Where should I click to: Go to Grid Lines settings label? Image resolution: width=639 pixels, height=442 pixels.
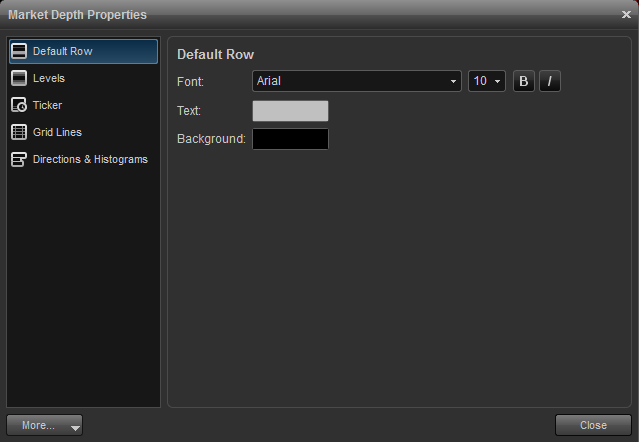57,132
